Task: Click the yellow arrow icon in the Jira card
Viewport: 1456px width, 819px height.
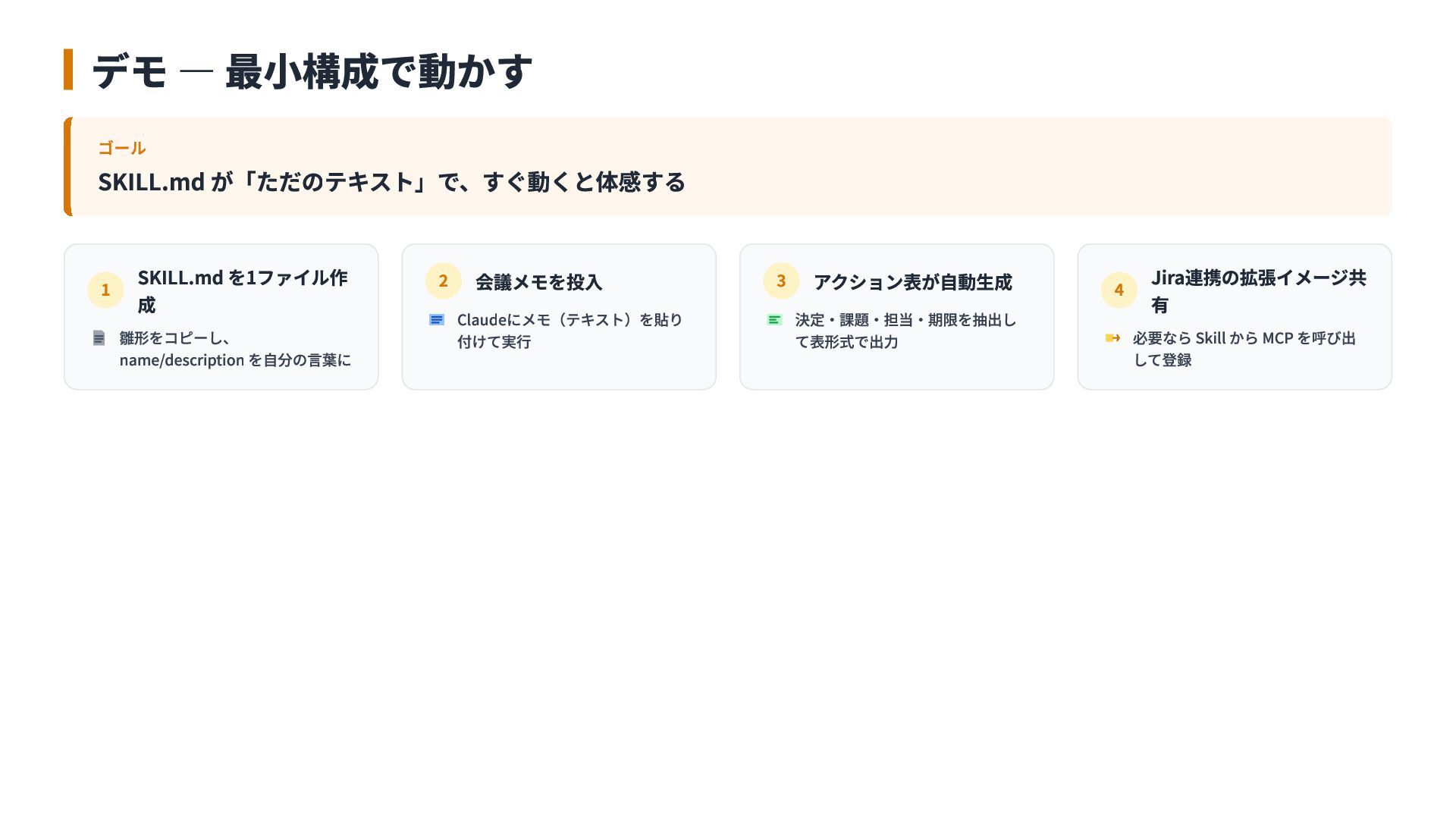Action: tap(1112, 338)
